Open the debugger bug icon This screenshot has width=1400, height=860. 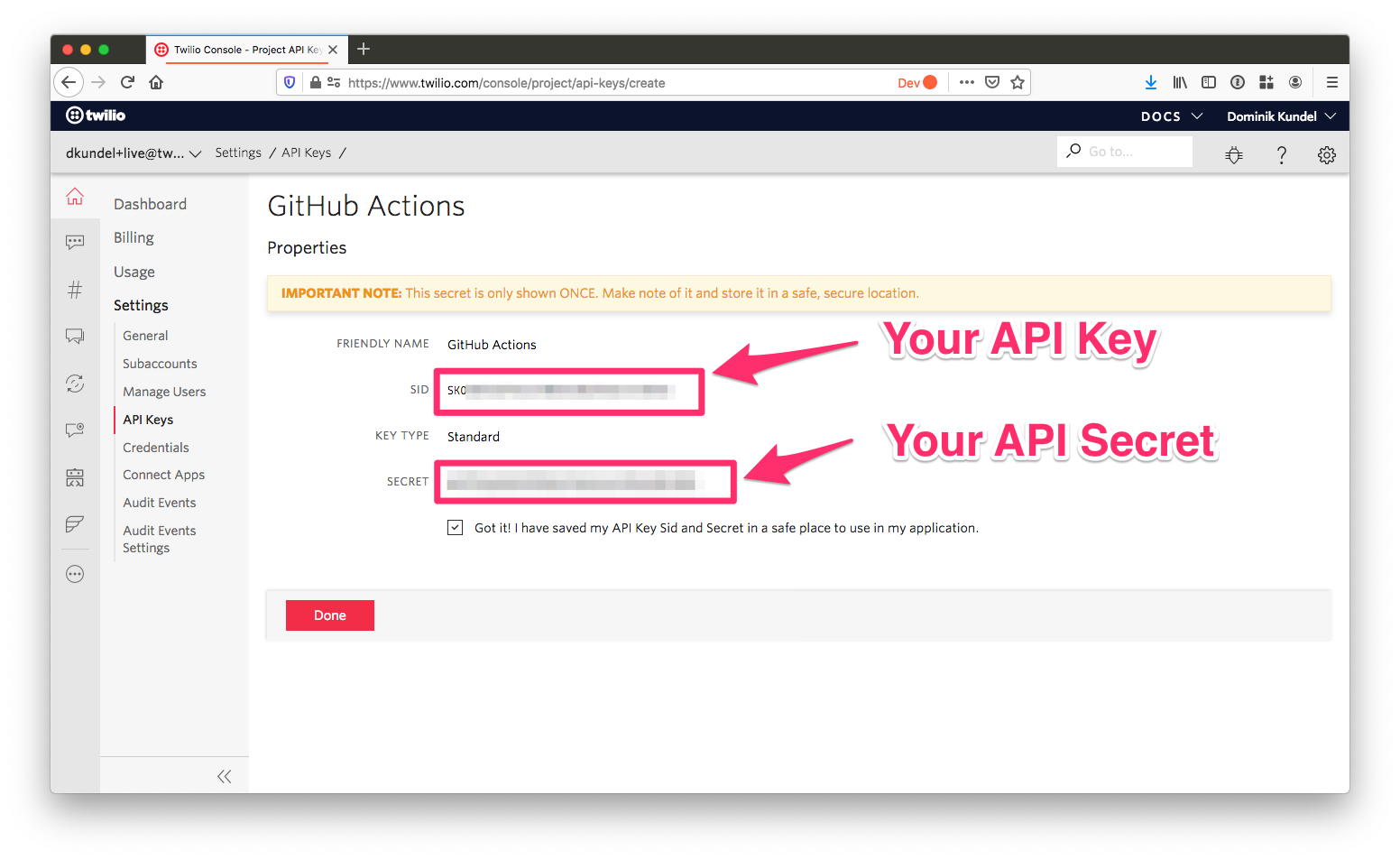[x=1234, y=154]
